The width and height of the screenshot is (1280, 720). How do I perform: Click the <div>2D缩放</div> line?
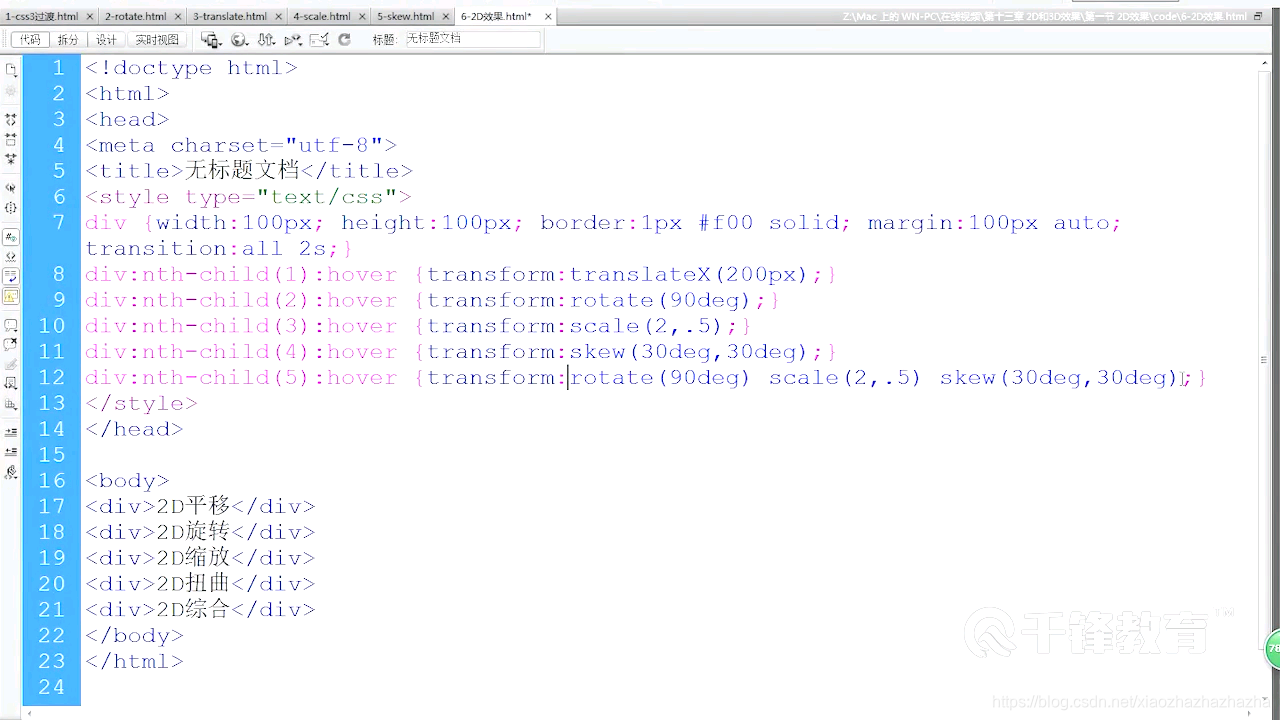click(x=200, y=558)
